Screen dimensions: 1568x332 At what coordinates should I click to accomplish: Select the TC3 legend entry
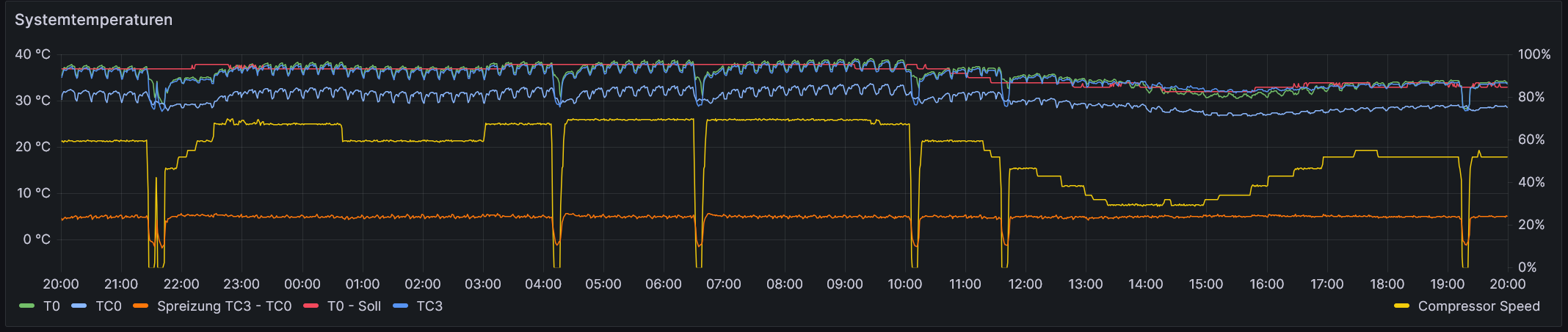click(x=429, y=306)
